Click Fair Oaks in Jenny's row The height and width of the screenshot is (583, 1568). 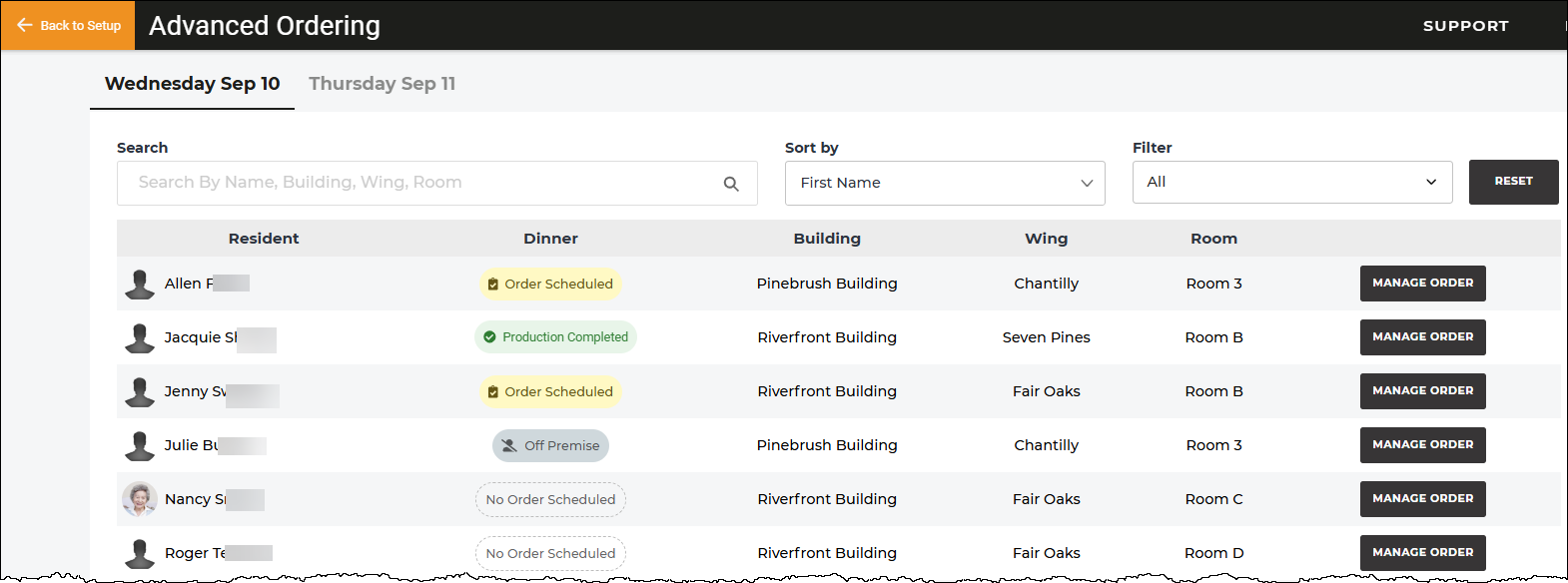click(1046, 391)
